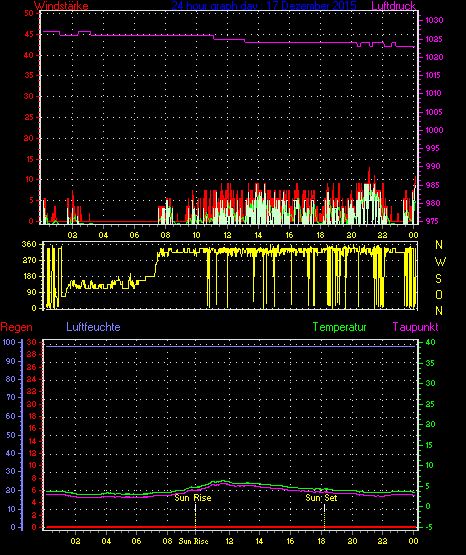Image resolution: width=466 pixels, height=555 pixels.
Task: Click the 1020 value on the Luftdruck axis
Action: coord(434,57)
